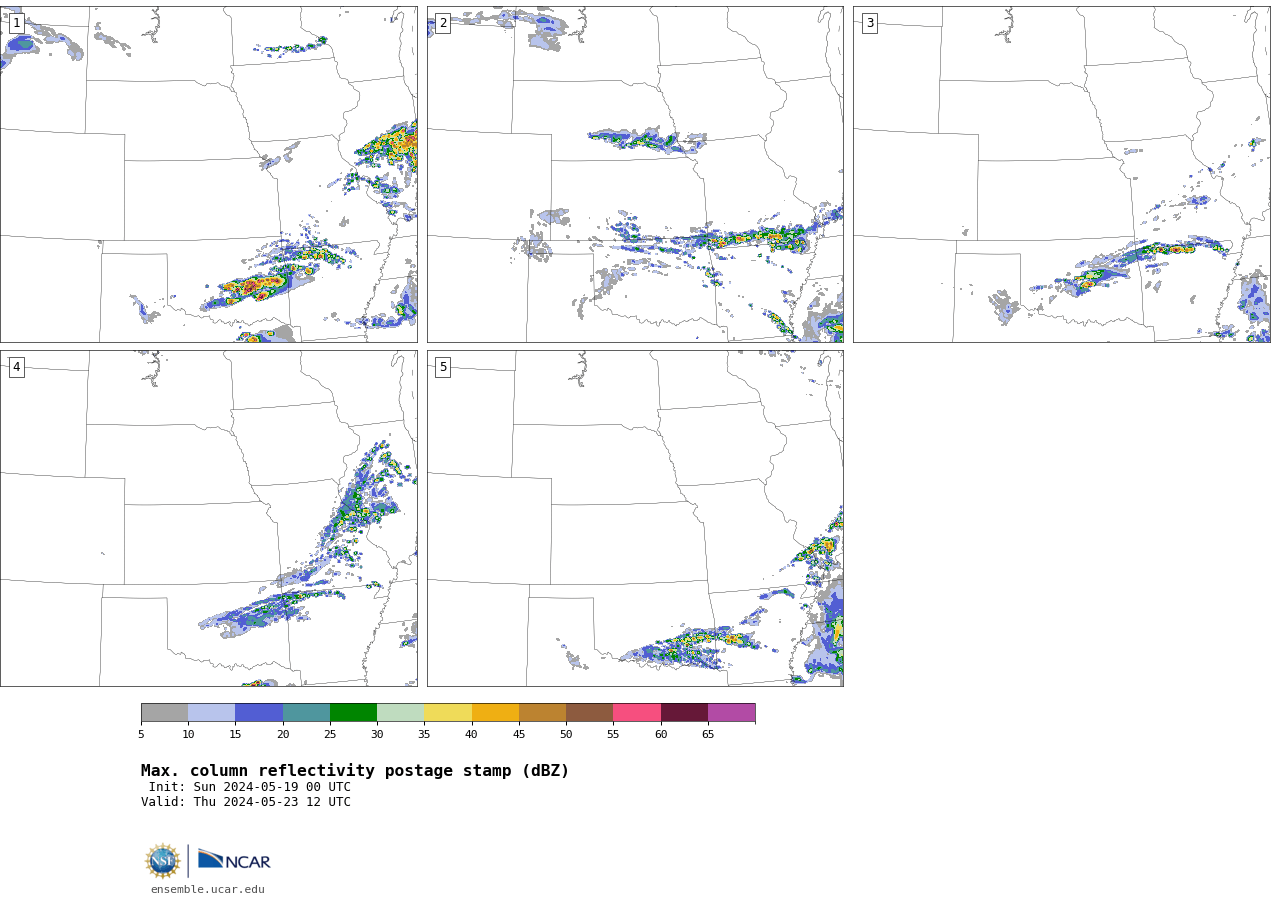
Task: Click the 'Max. column reflectivity postage stamp (dBZ)' title
Action: 355,771
